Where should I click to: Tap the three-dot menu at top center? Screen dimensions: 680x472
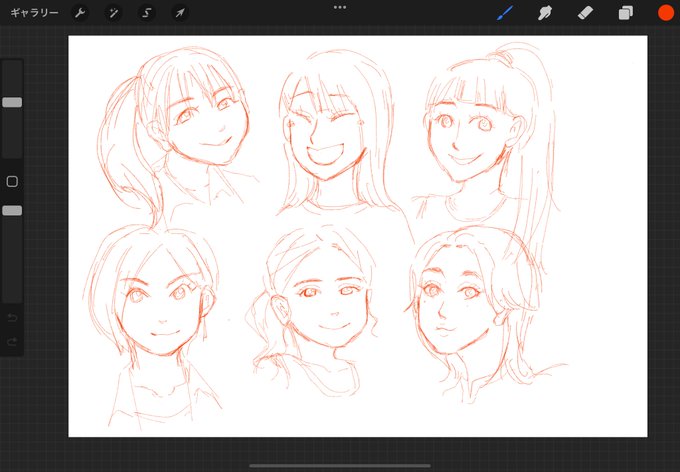tap(340, 7)
